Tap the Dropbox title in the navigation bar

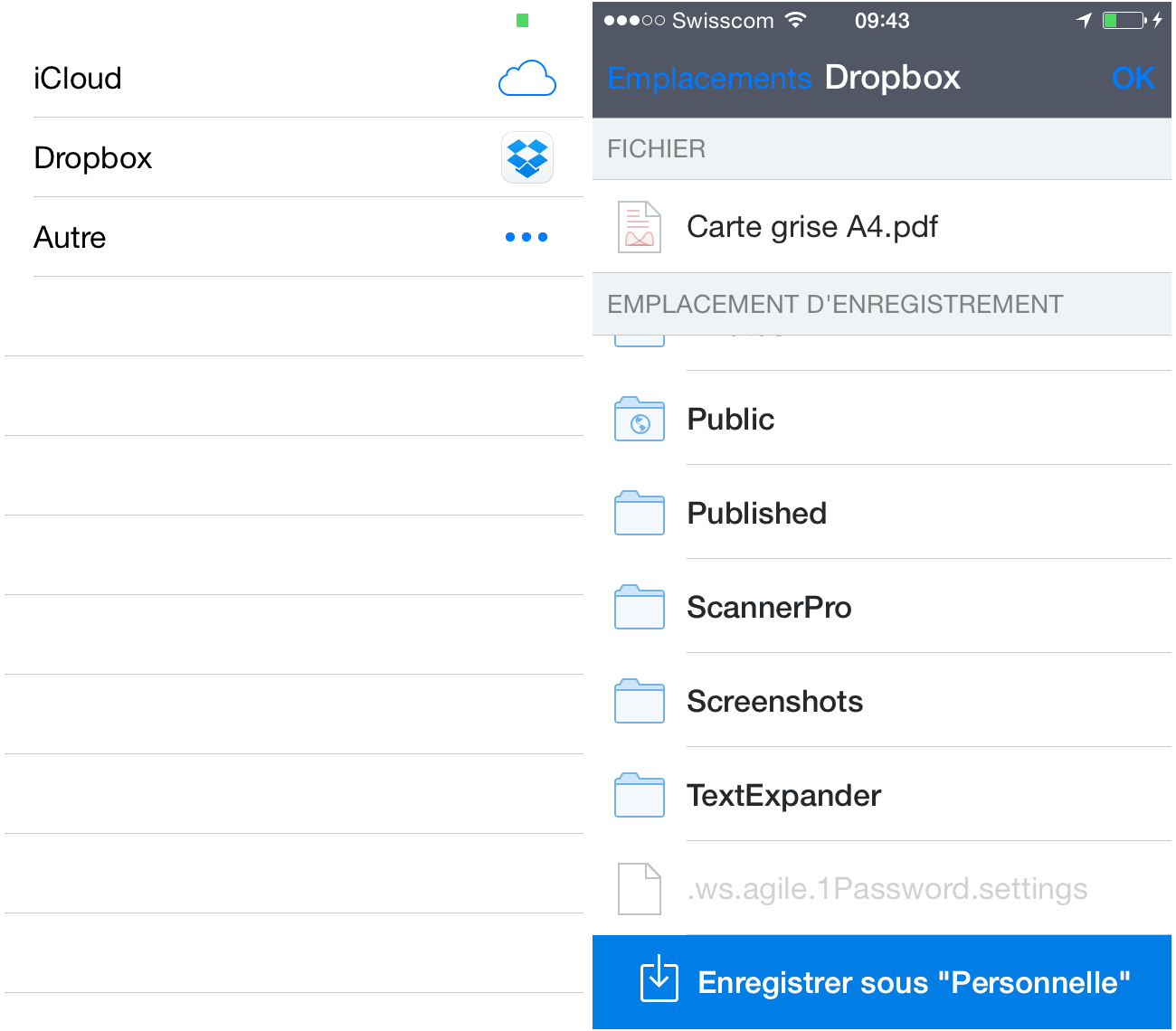tap(892, 78)
